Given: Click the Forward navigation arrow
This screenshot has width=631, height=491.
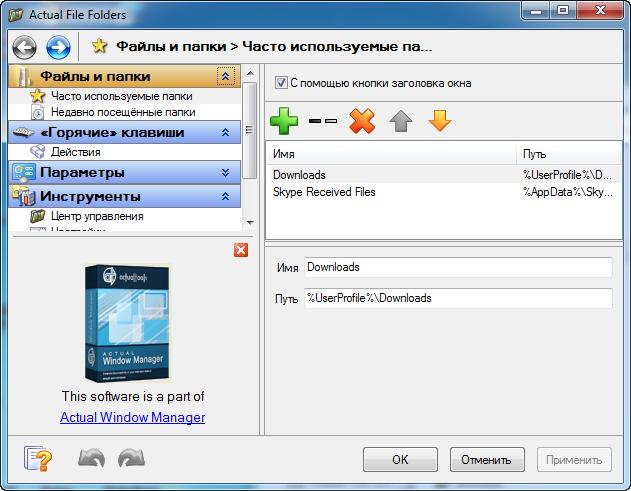Looking at the screenshot, I should pyautogui.click(x=58, y=47).
